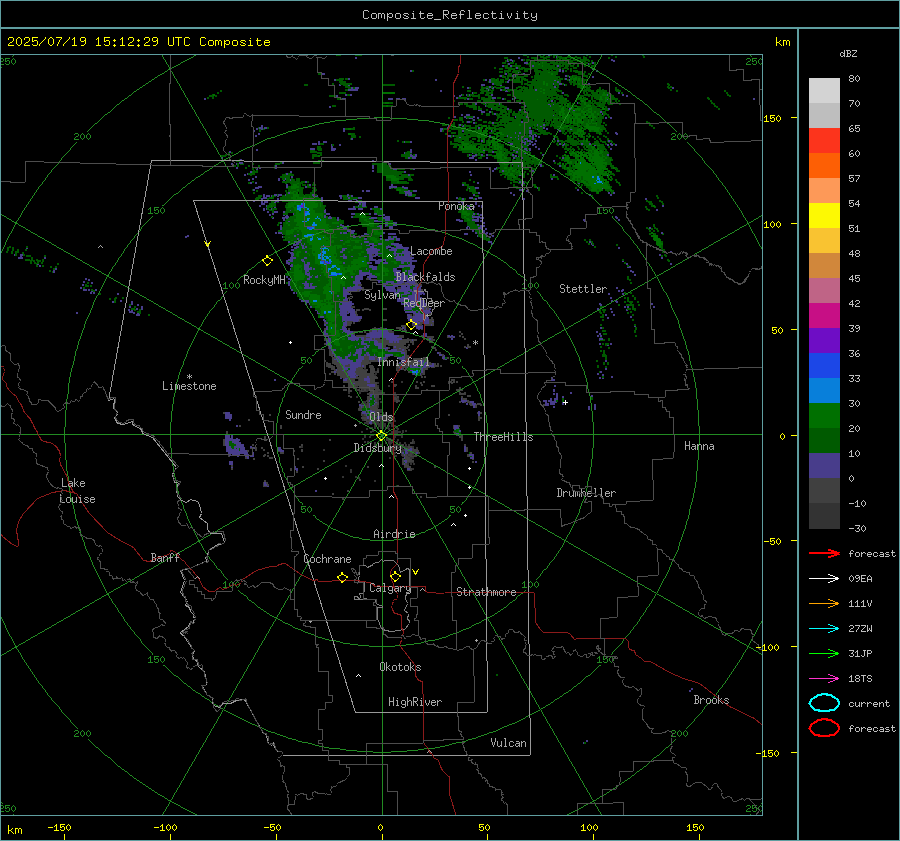Image resolution: width=900 pixels, height=841 pixels.
Task: Click the RockyMH town label
Action: pos(264,280)
